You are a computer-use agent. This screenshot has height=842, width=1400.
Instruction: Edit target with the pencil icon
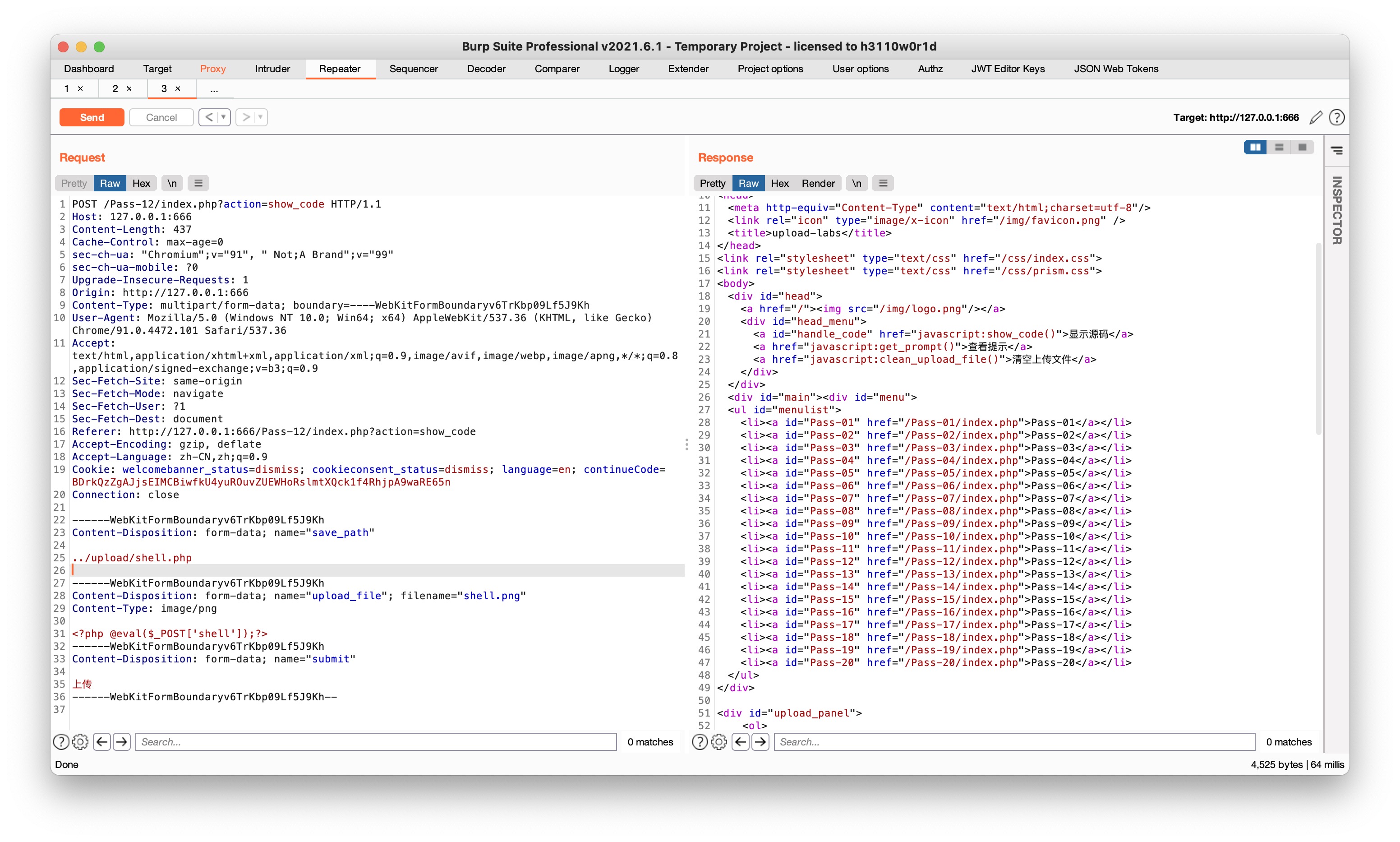click(x=1316, y=117)
